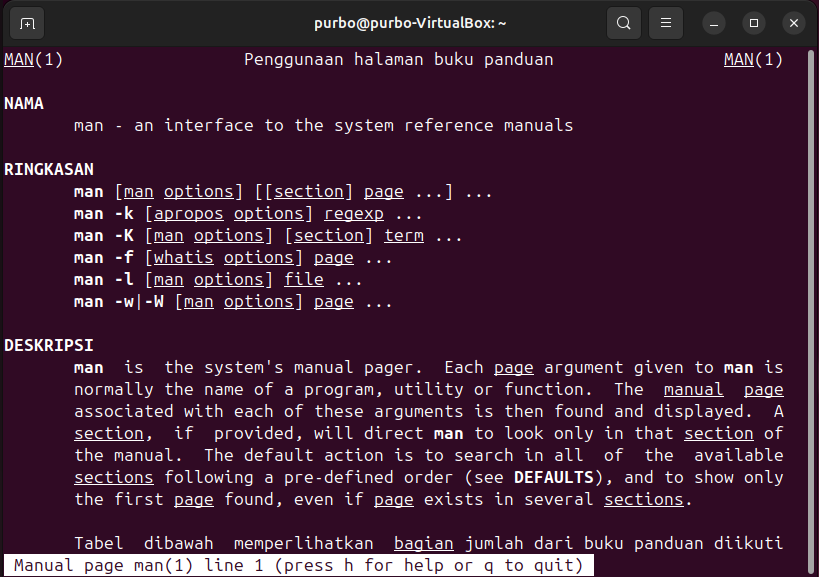The image size is (819, 577).
Task: Click 'memperlihatkan' in the bottom paragraph
Action: point(303,543)
